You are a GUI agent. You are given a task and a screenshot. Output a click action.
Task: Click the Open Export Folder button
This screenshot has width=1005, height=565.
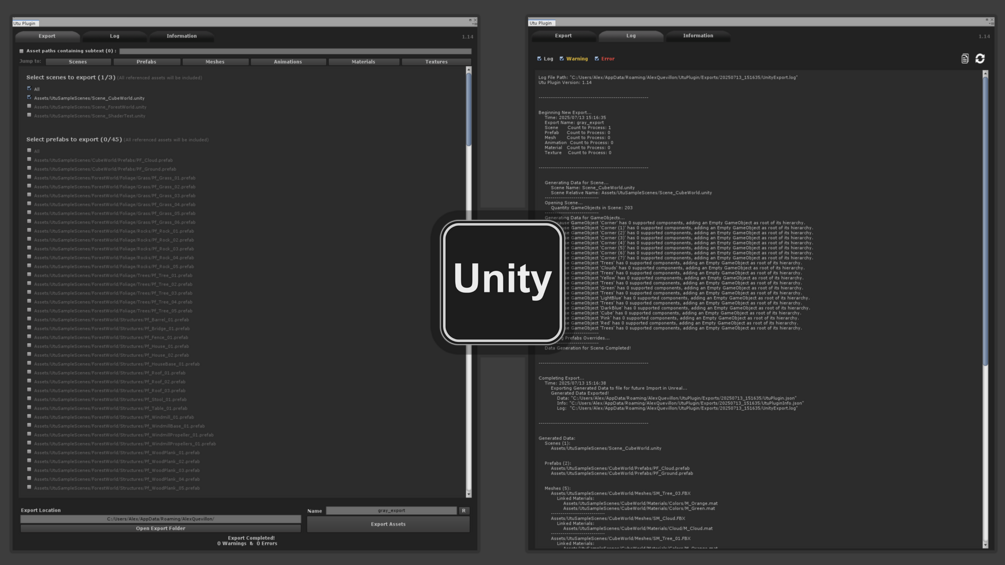(x=160, y=528)
